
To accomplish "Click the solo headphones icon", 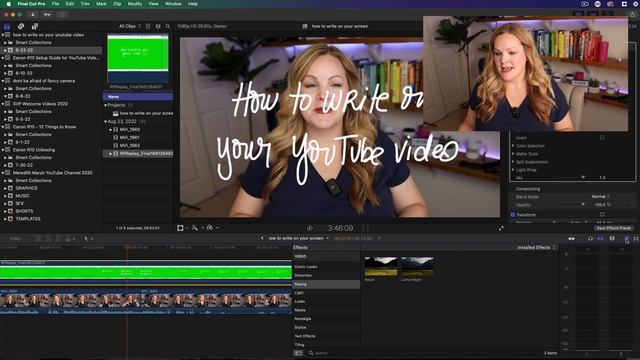I will (590, 238).
